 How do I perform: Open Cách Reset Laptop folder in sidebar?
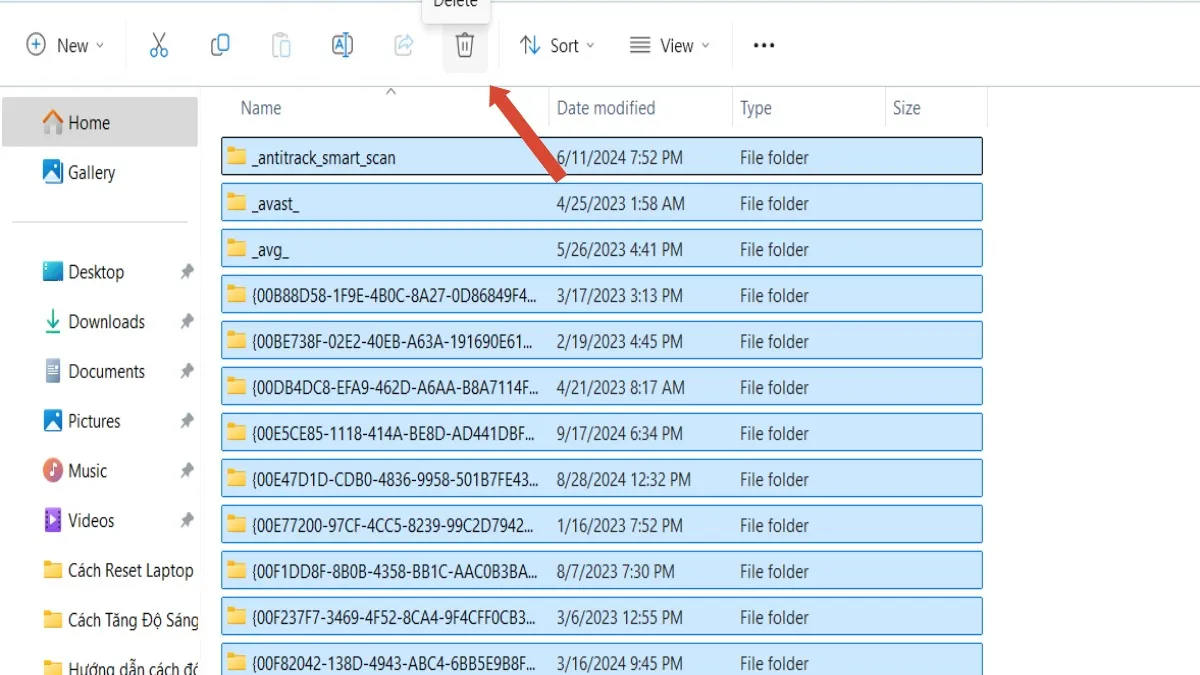click(130, 570)
